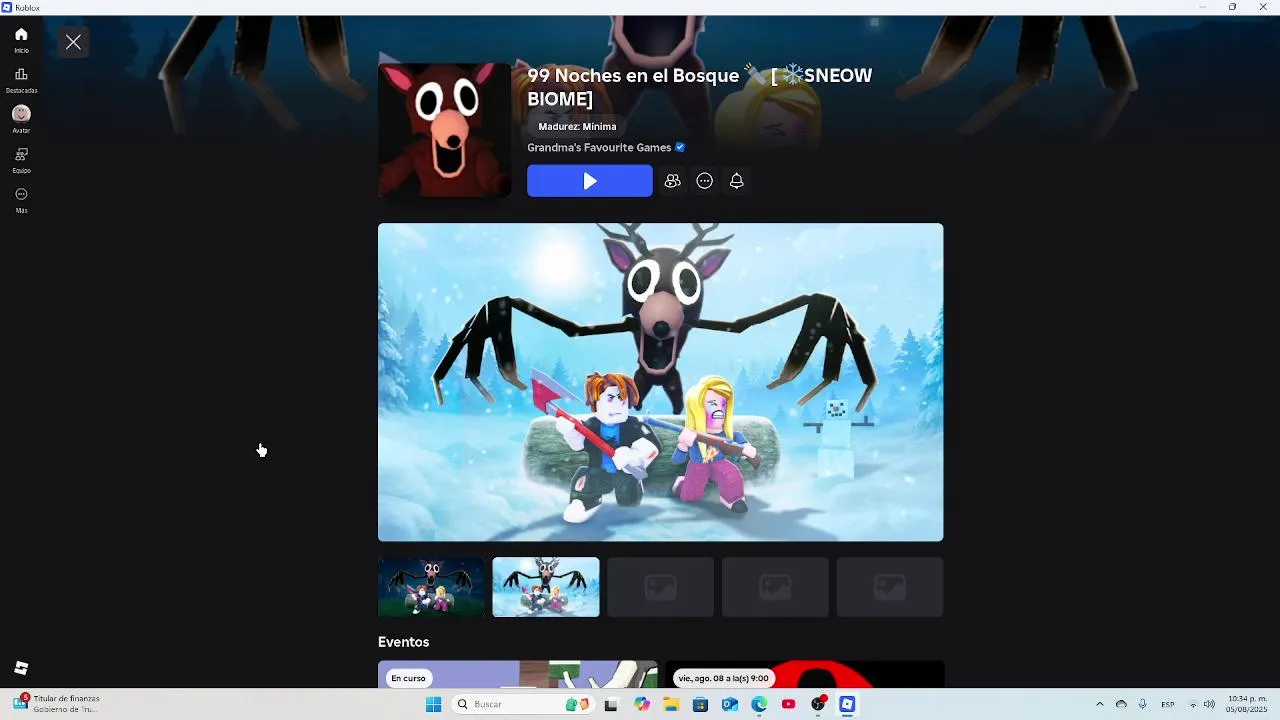
Task: Open Destacados charts in the sidebar
Action: point(21,80)
